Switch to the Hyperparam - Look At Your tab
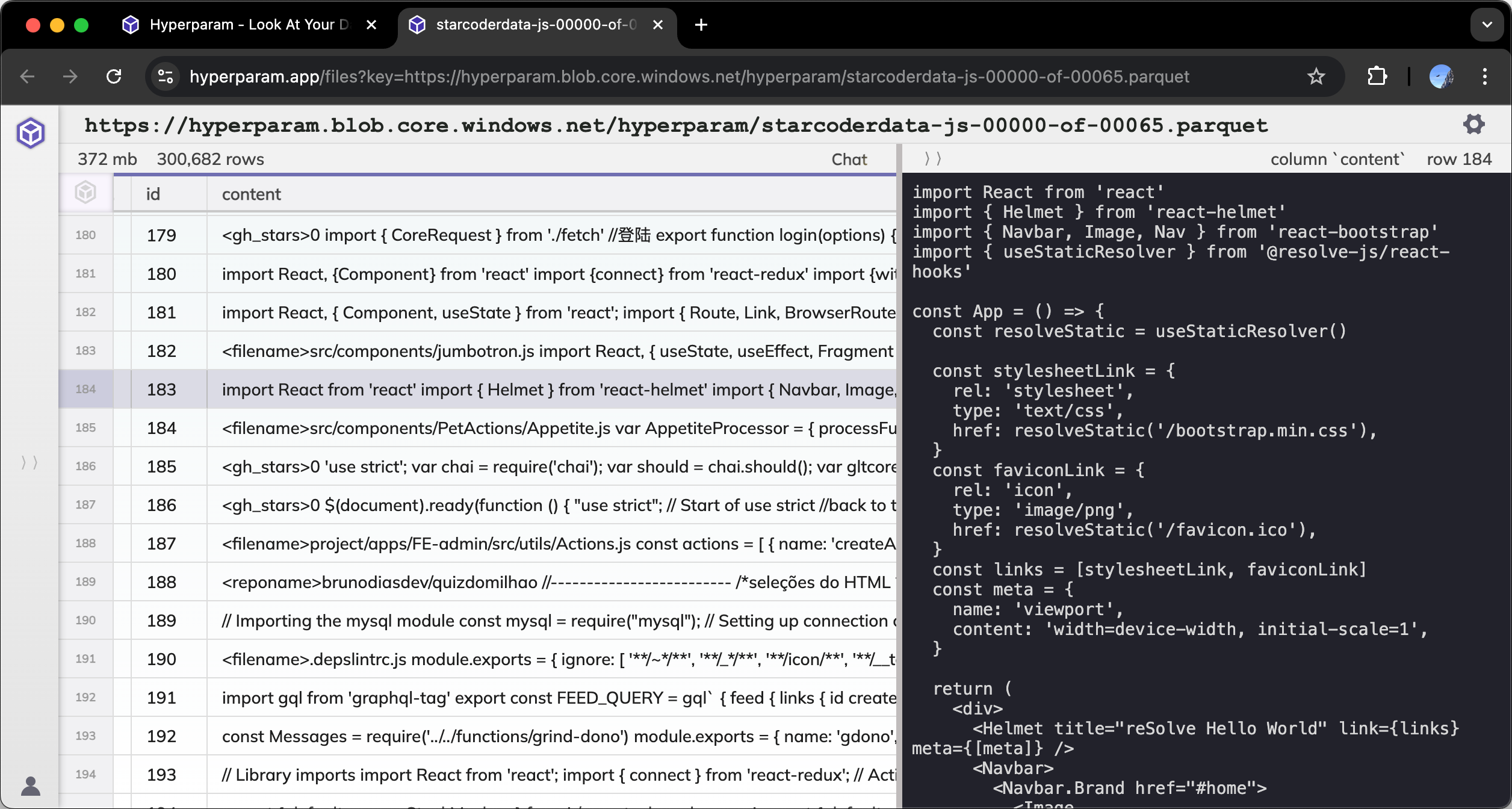The height and width of the screenshot is (809, 1512). (x=241, y=25)
